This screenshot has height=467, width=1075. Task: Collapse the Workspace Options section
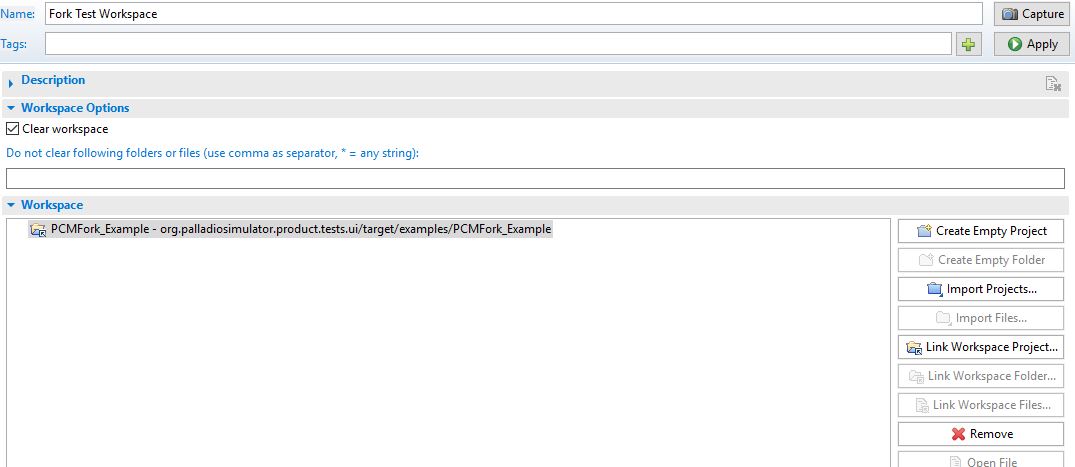tap(10, 108)
